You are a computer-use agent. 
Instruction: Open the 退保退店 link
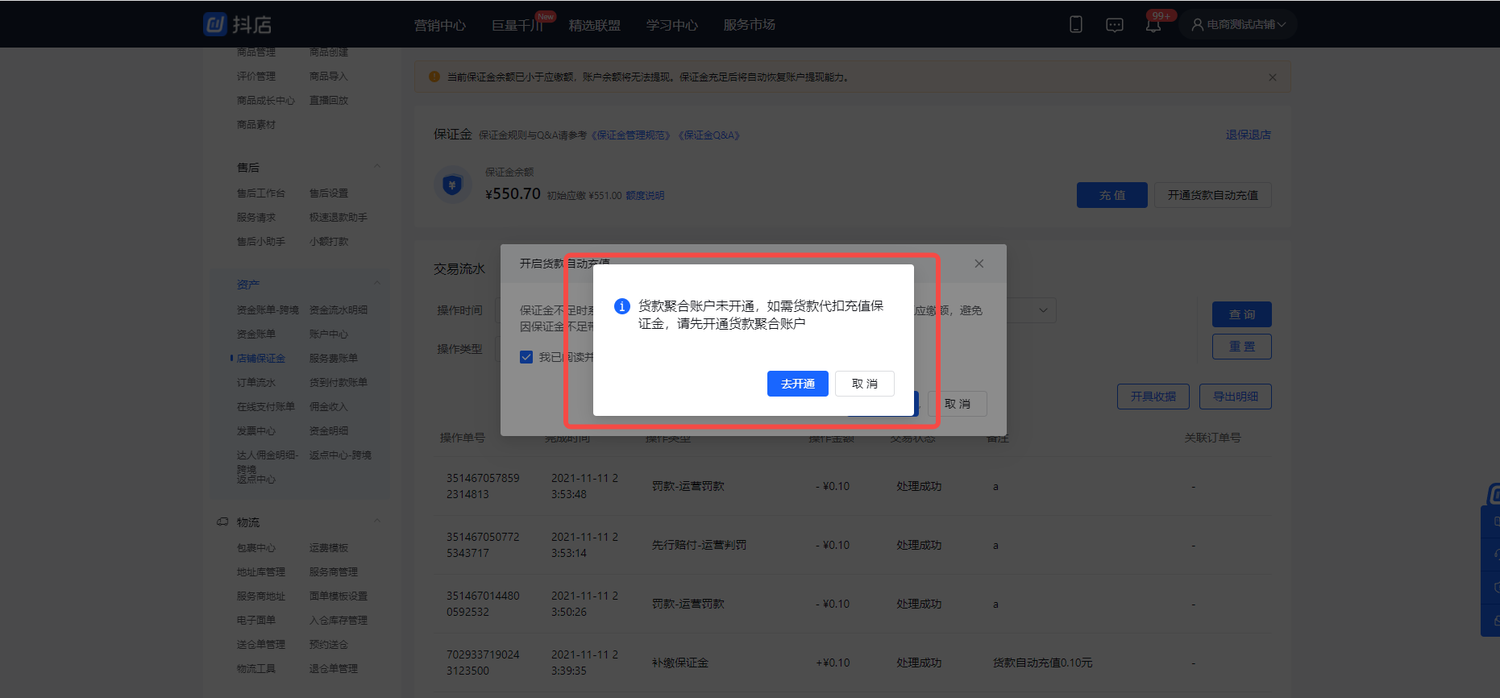pyautogui.click(x=1248, y=133)
